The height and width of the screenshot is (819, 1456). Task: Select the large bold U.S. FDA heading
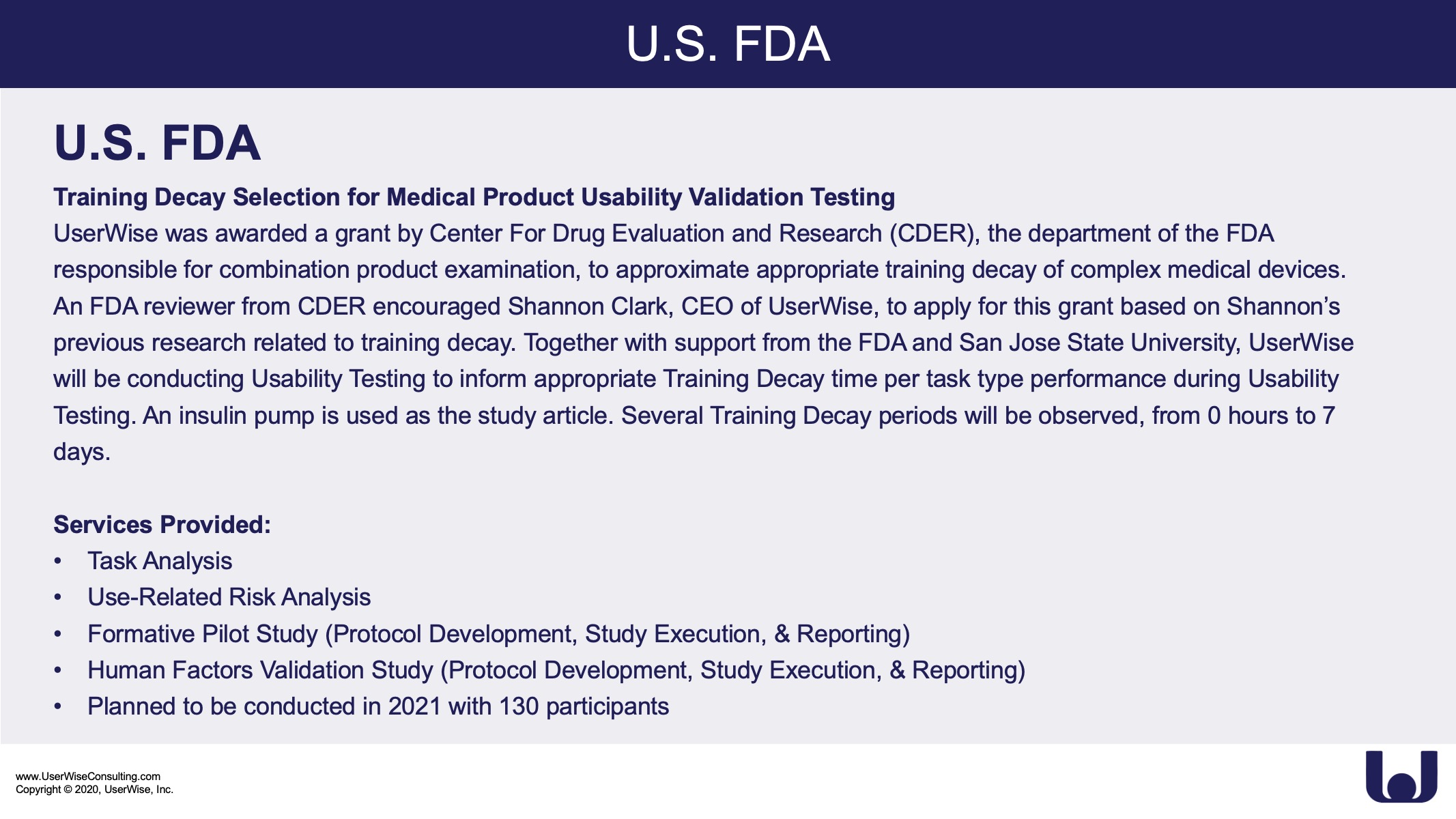(x=157, y=143)
